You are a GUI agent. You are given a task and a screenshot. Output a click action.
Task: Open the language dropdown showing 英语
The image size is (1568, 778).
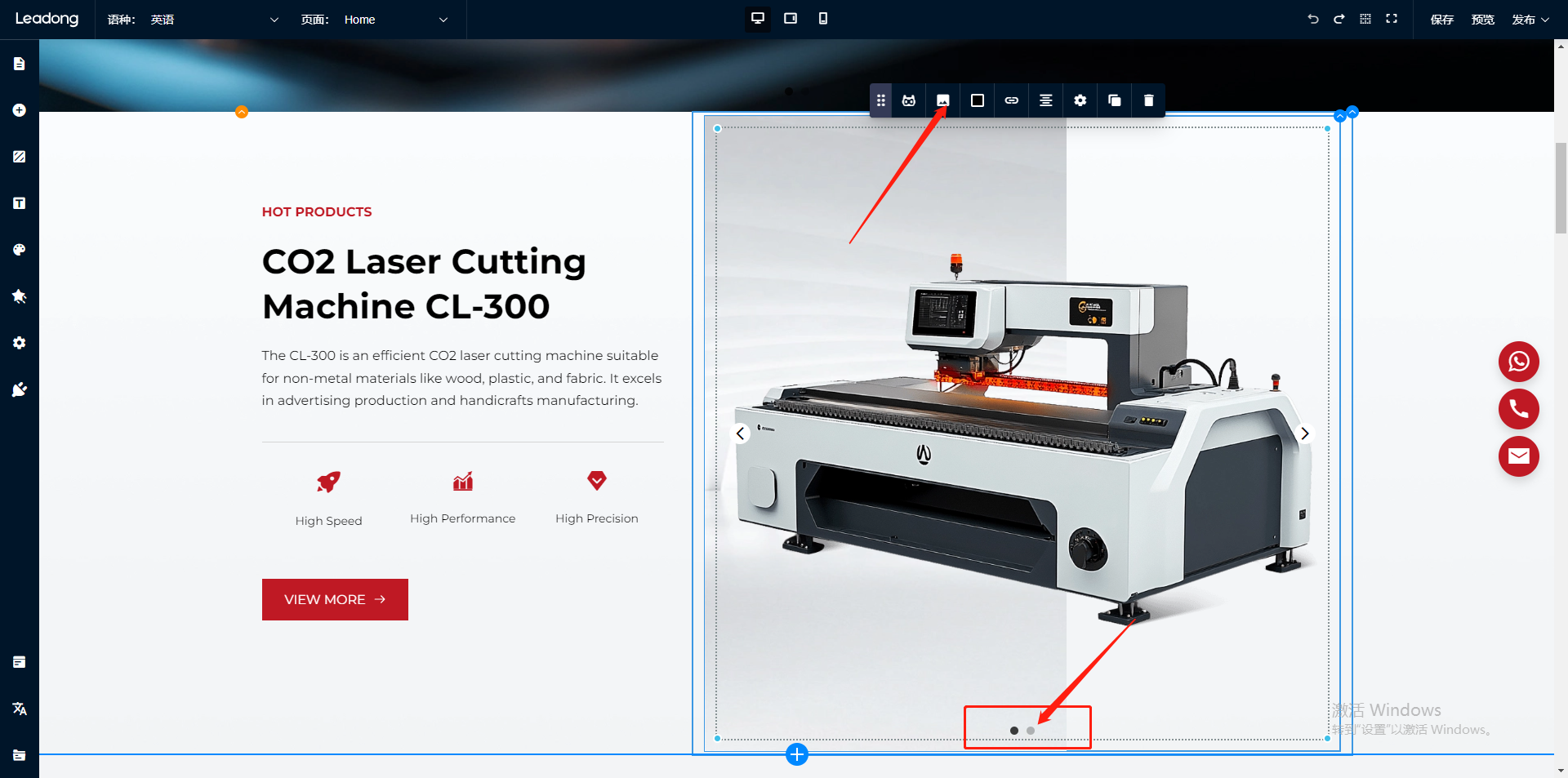click(x=214, y=20)
